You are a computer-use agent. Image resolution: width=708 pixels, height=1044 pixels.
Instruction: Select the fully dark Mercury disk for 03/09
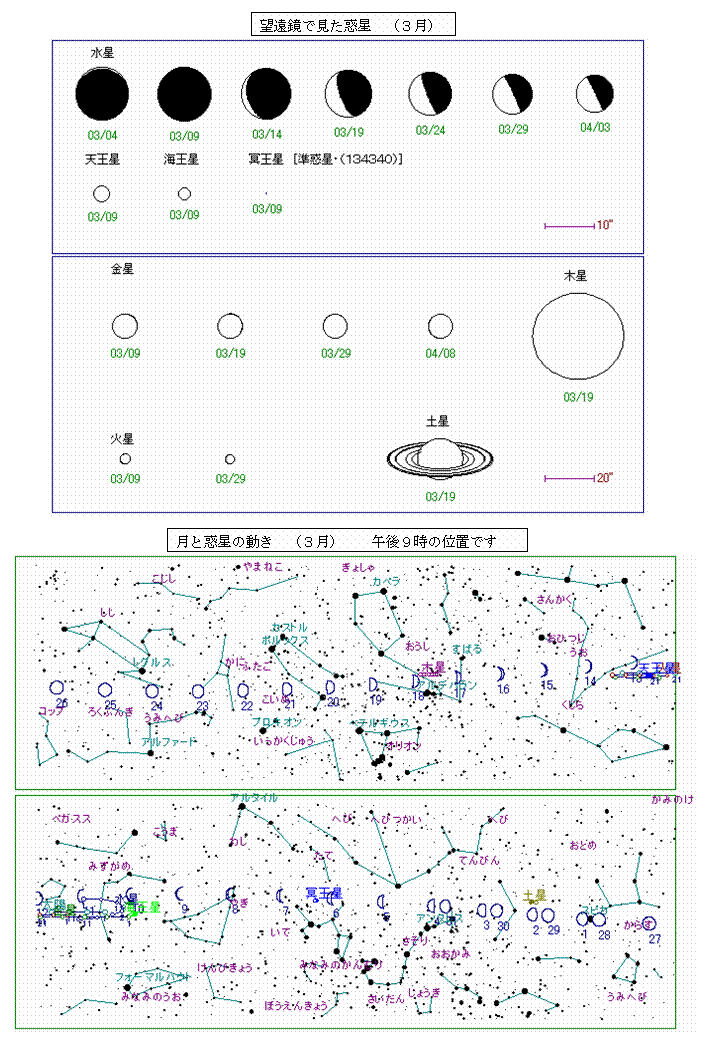pyautogui.click(x=184, y=95)
